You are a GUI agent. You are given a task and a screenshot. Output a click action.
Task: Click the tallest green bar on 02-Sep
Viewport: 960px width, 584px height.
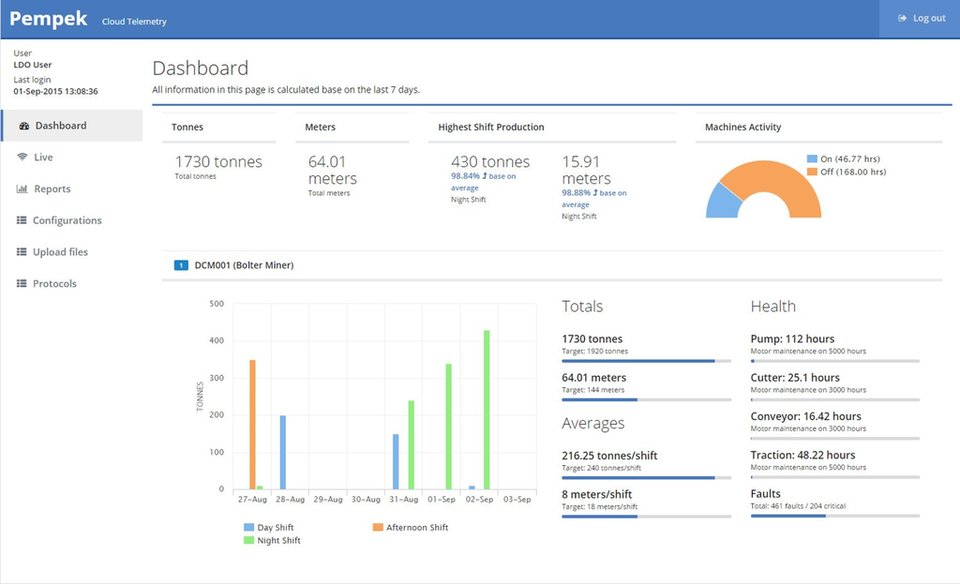point(486,410)
